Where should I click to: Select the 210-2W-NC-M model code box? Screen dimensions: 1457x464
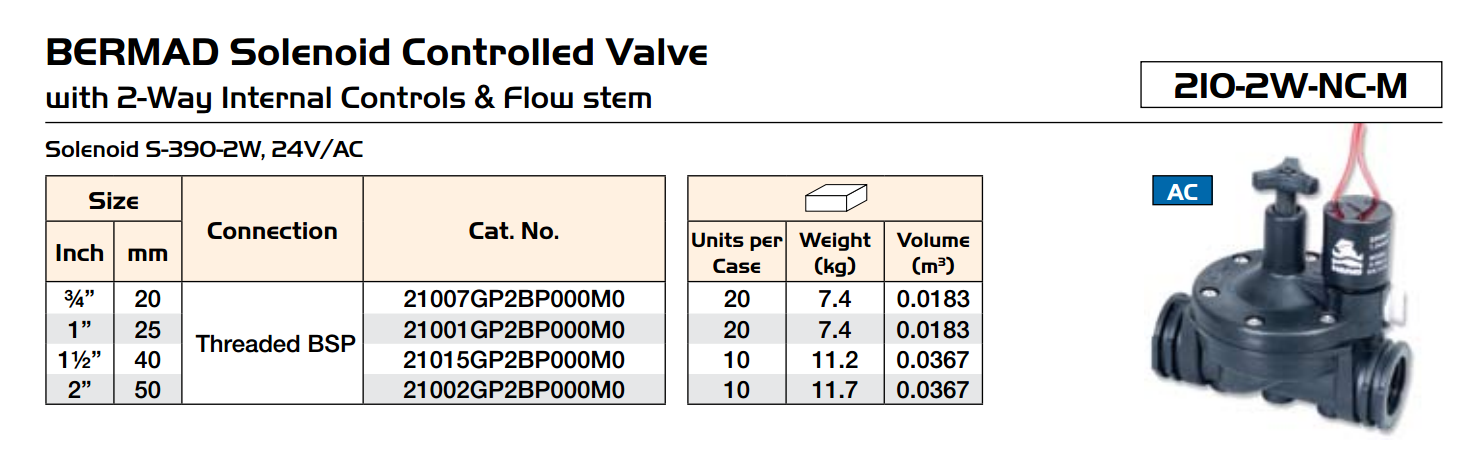1291,86
